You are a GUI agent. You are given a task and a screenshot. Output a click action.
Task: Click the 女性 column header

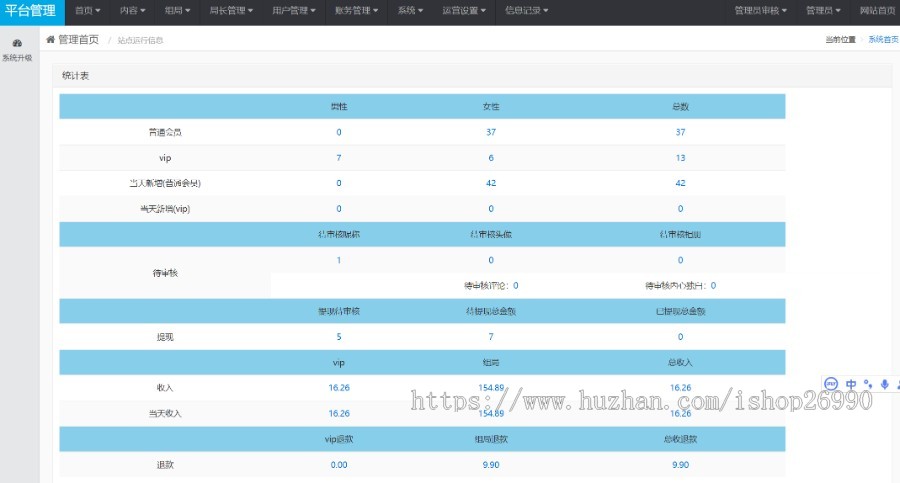(491, 106)
